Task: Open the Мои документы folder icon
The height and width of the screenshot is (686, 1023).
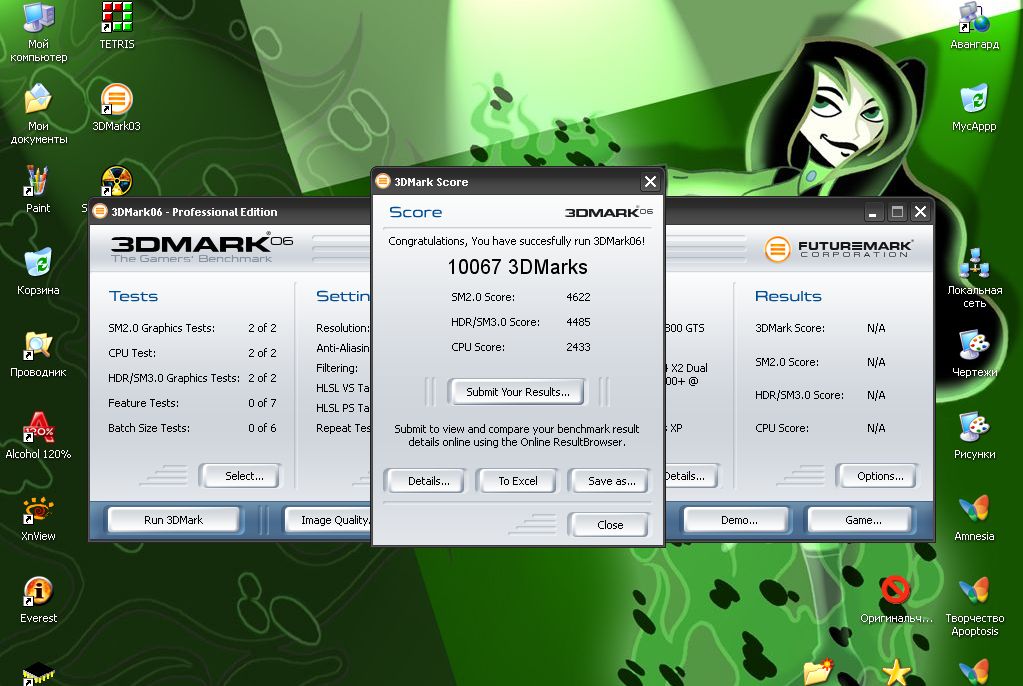Action: click(x=38, y=114)
